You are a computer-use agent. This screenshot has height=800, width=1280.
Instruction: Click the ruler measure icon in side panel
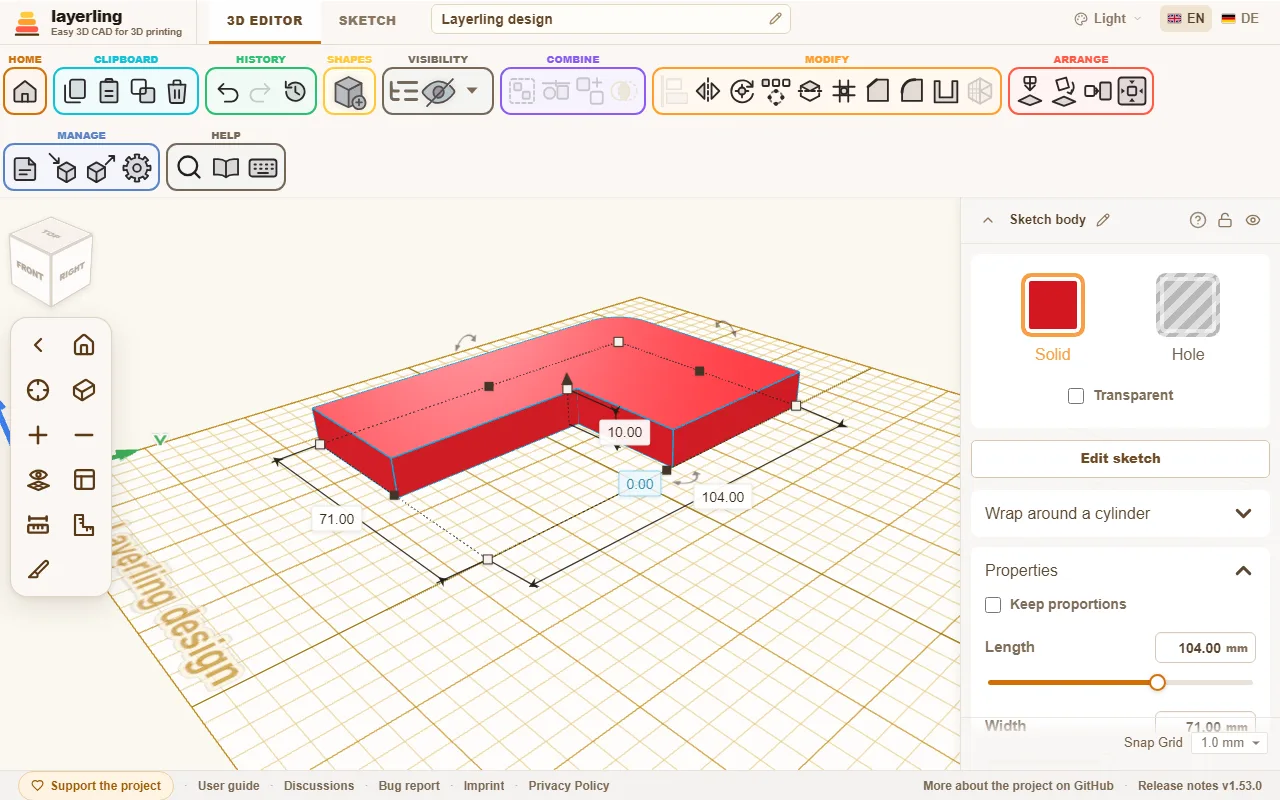38,525
